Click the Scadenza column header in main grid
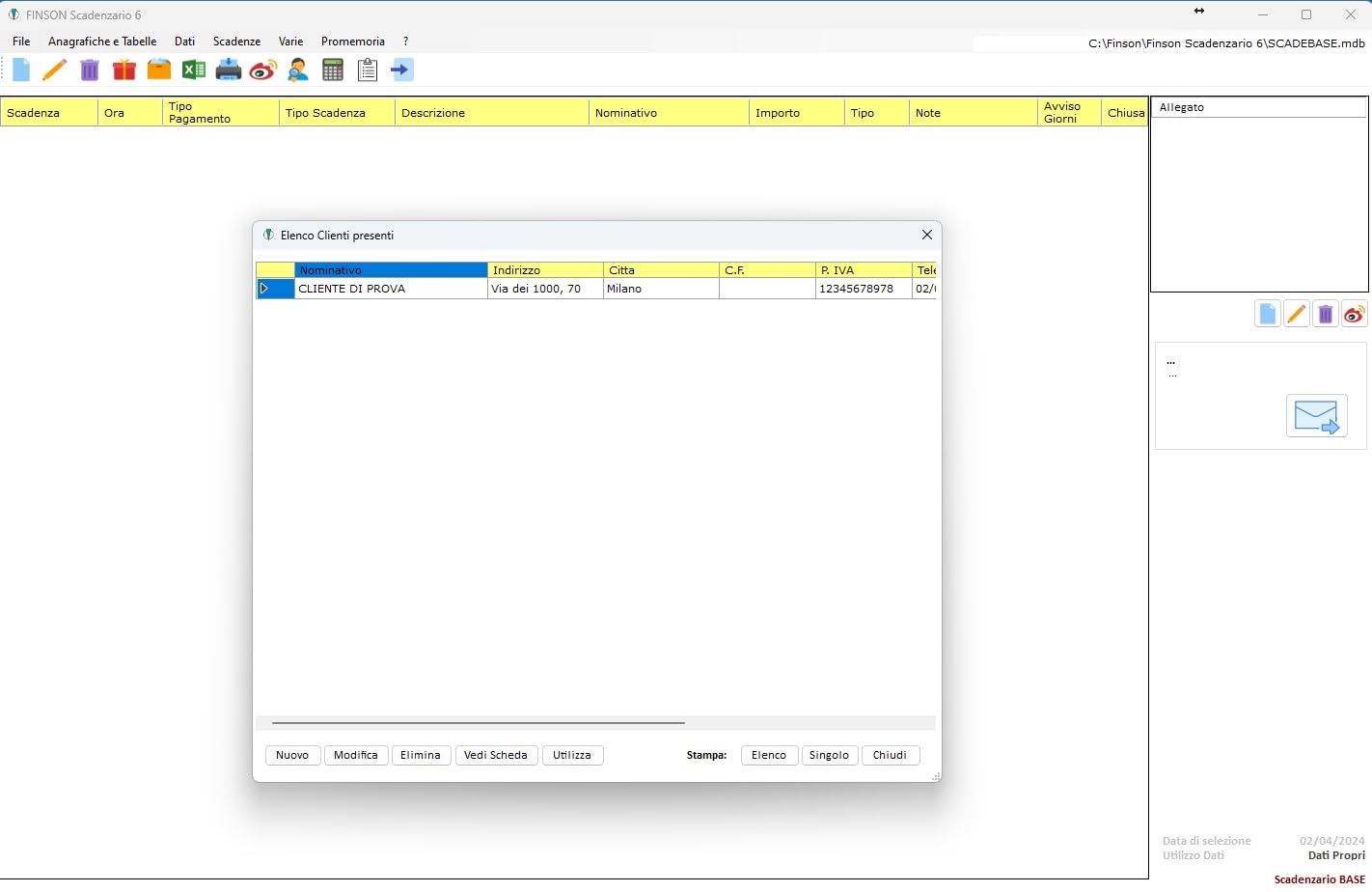 (x=49, y=112)
